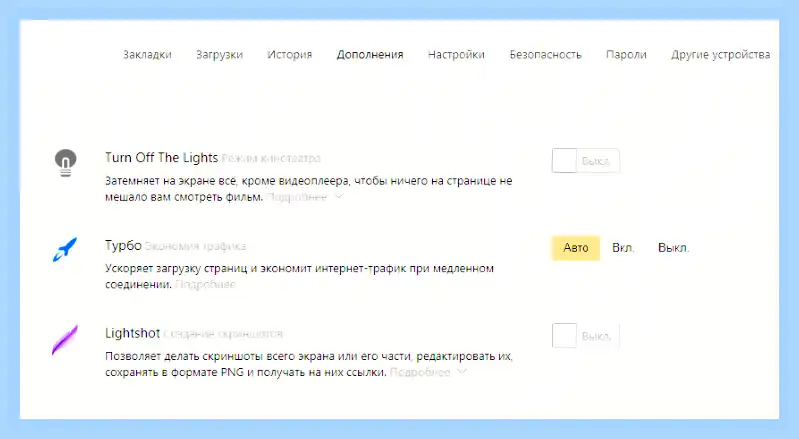Switch to the Пароли tab
799x439 pixels.
coord(626,54)
